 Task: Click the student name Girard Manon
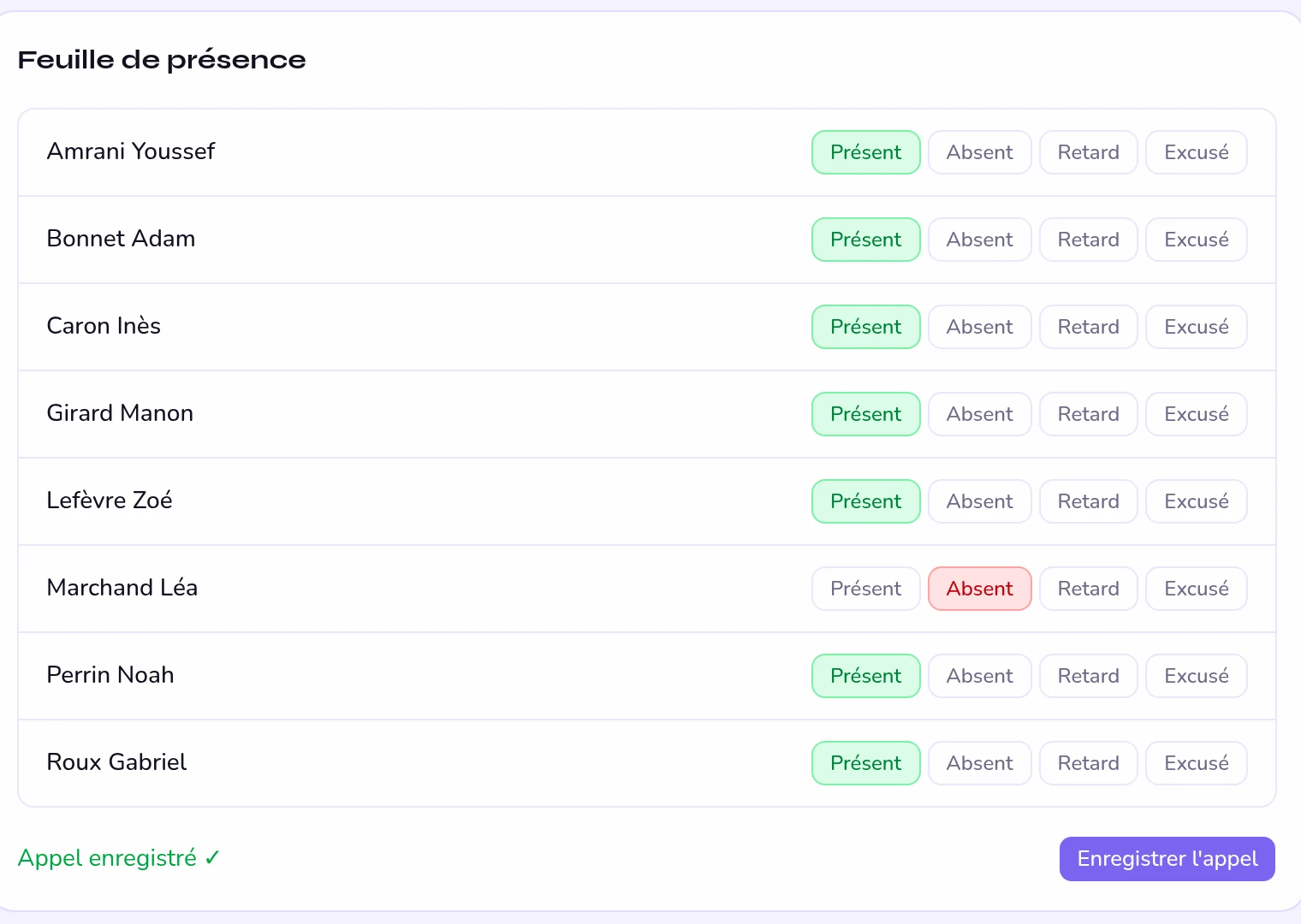120,413
